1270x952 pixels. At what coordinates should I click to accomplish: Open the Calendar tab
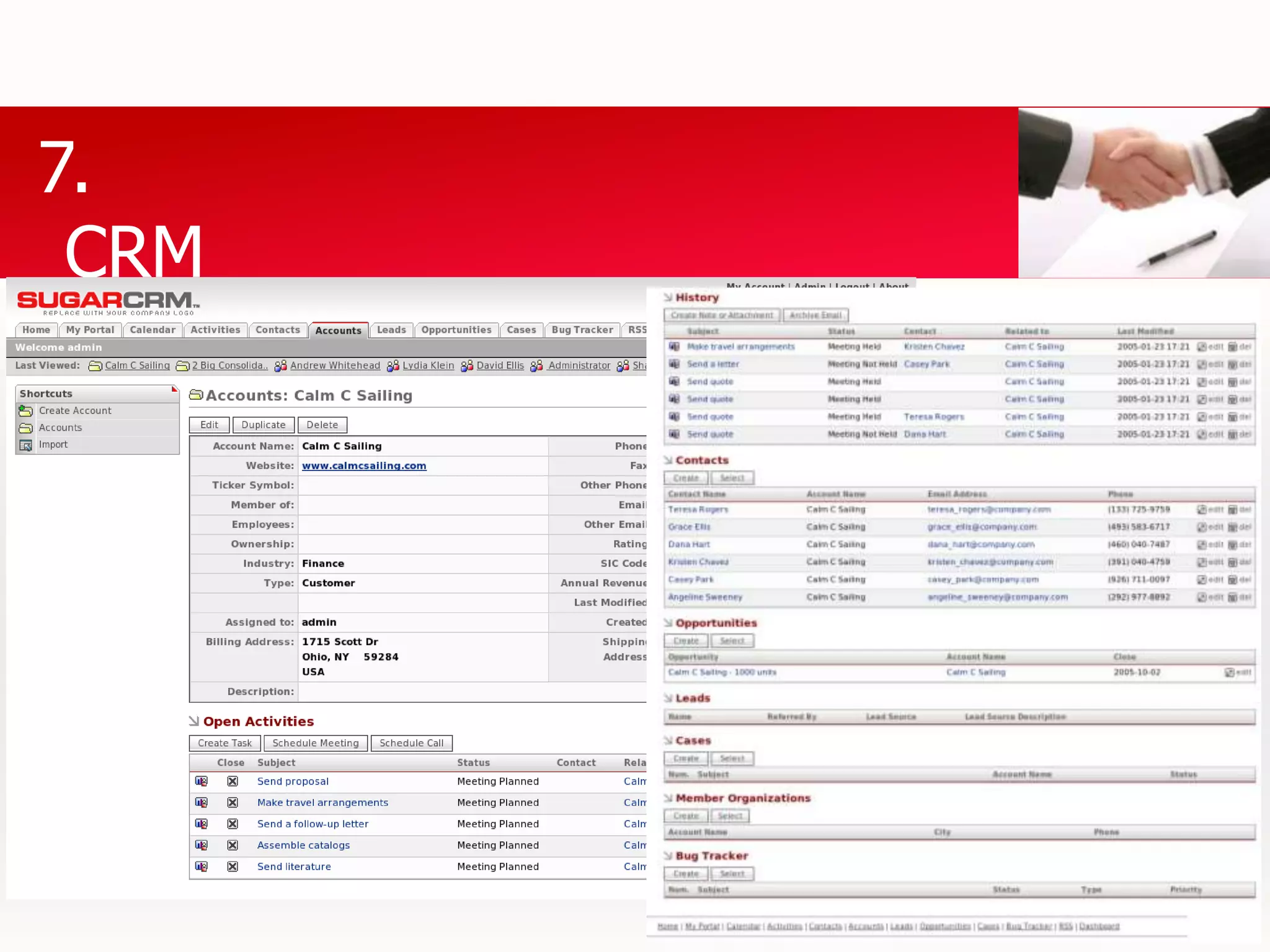152,330
